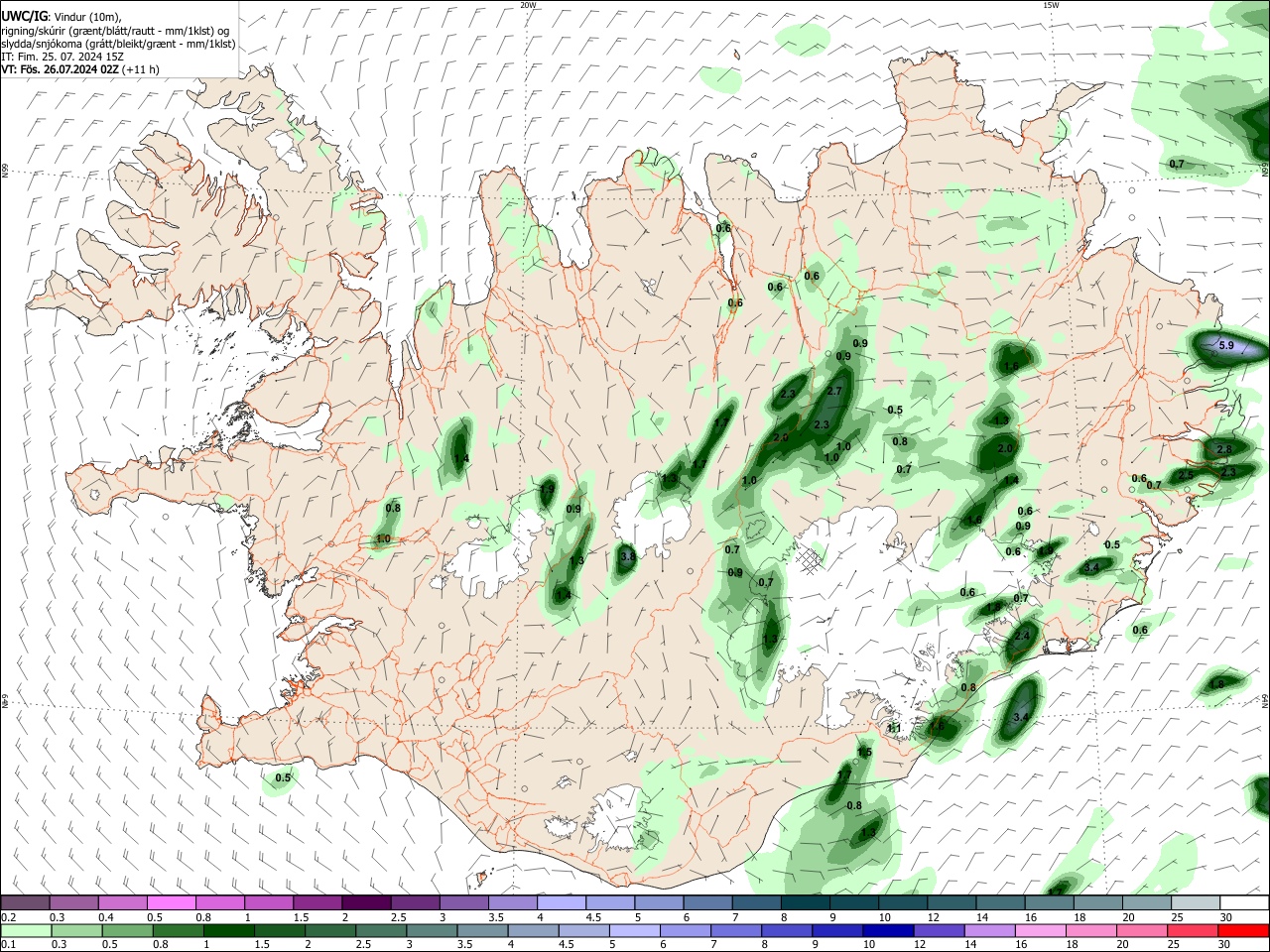
Task: Pick the dark teal top-row swatch starting at 8
Action: click(806, 902)
